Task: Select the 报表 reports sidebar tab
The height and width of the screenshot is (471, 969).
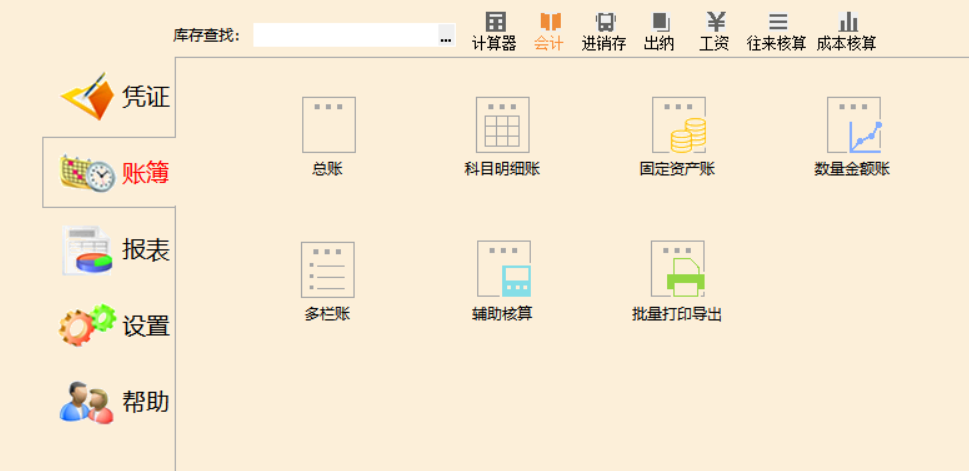Action: 114,250
